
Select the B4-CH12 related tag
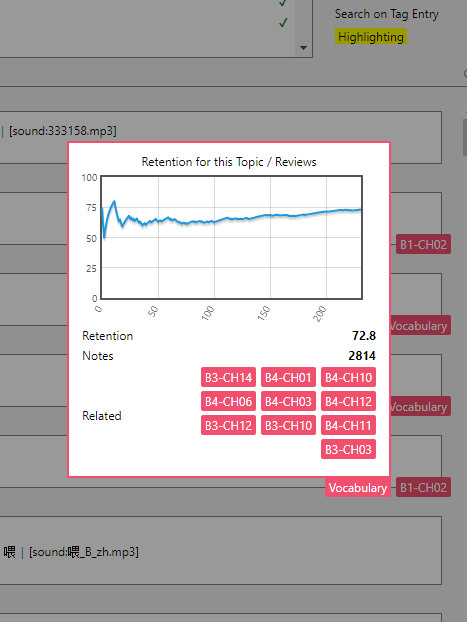348,401
